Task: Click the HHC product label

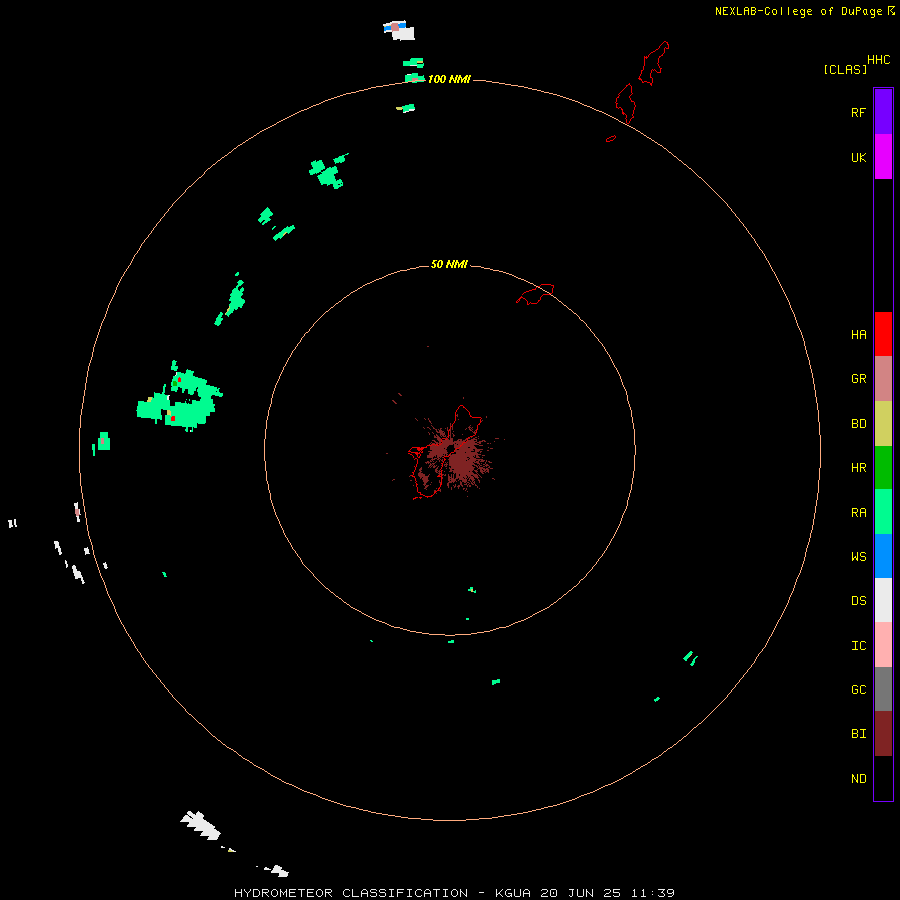Action: pyautogui.click(x=879, y=60)
